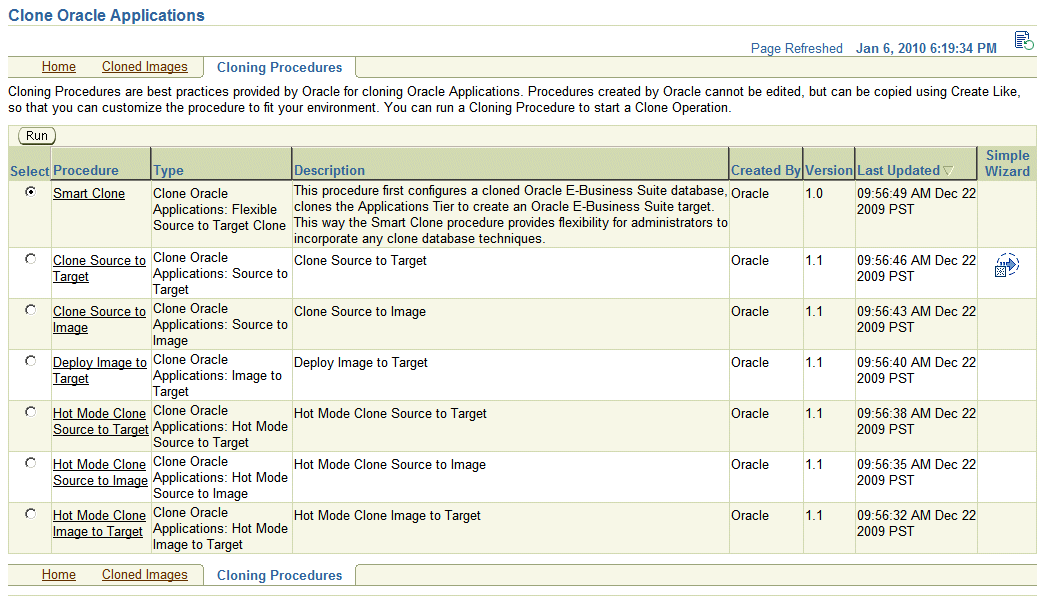Open the Clone Source to Image link
Viewport: 1045px width, 607px height.
coord(99,319)
